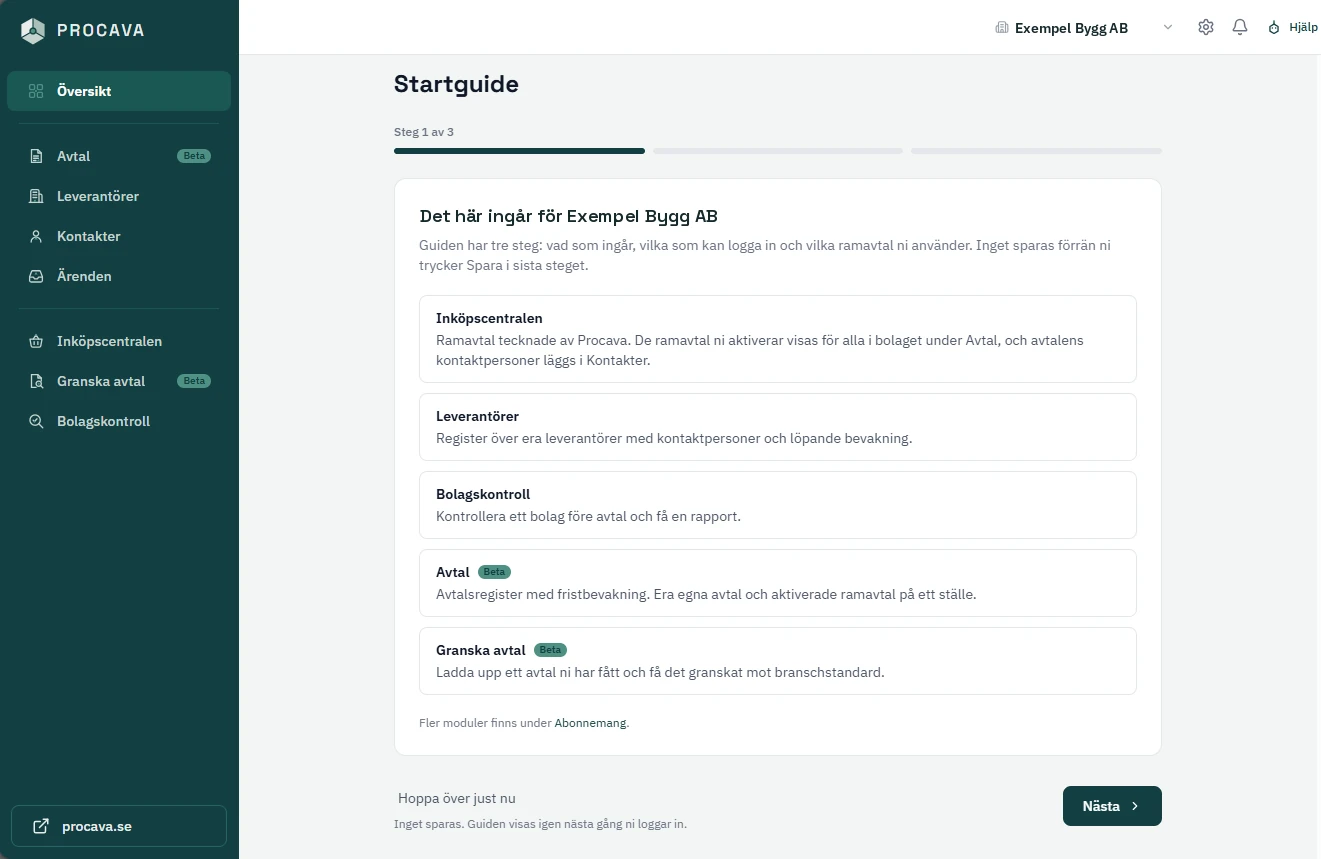Click the 'Steg 1 av 3' text

(x=424, y=132)
